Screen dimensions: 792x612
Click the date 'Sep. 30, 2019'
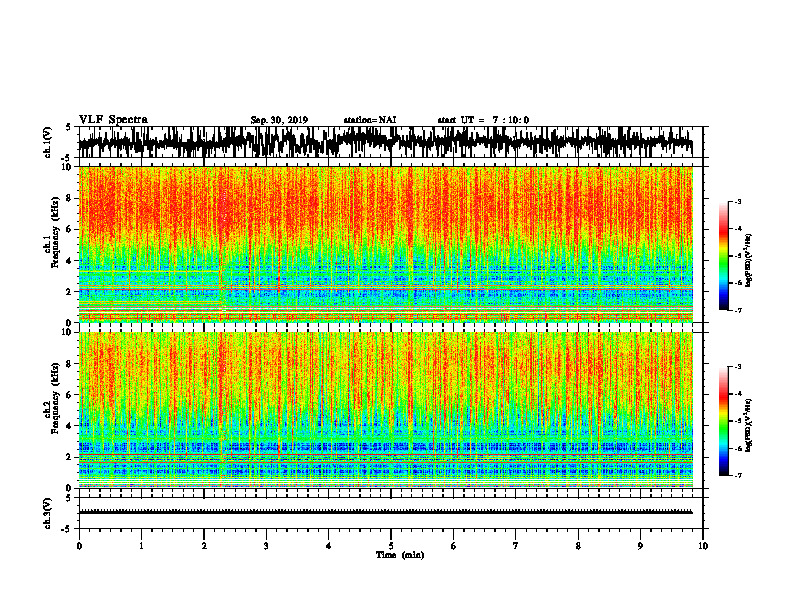click(x=279, y=120)
